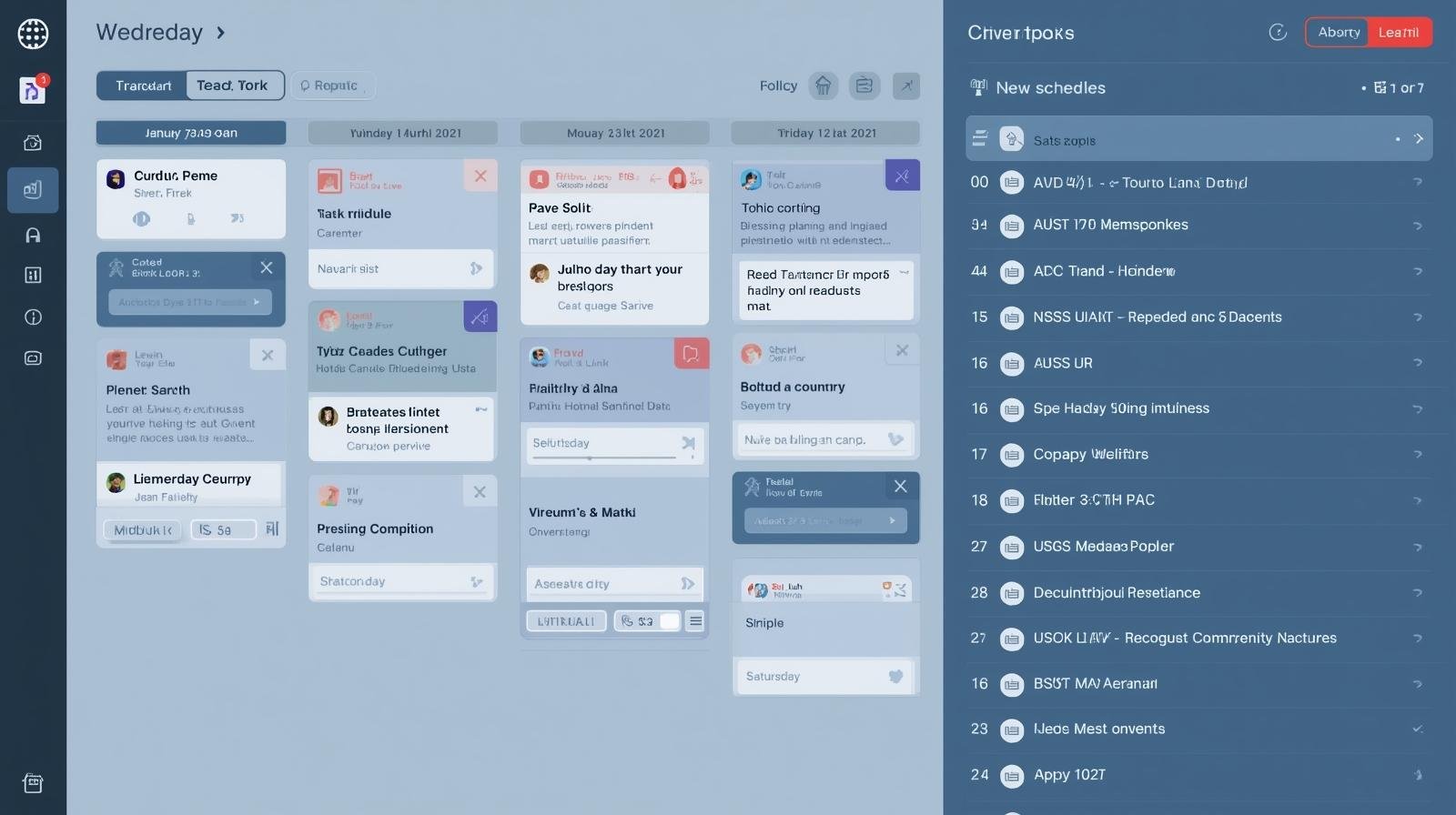Toggle the white switch next to S3
This screenshot has height=815, width=1456.
(669, 621)
